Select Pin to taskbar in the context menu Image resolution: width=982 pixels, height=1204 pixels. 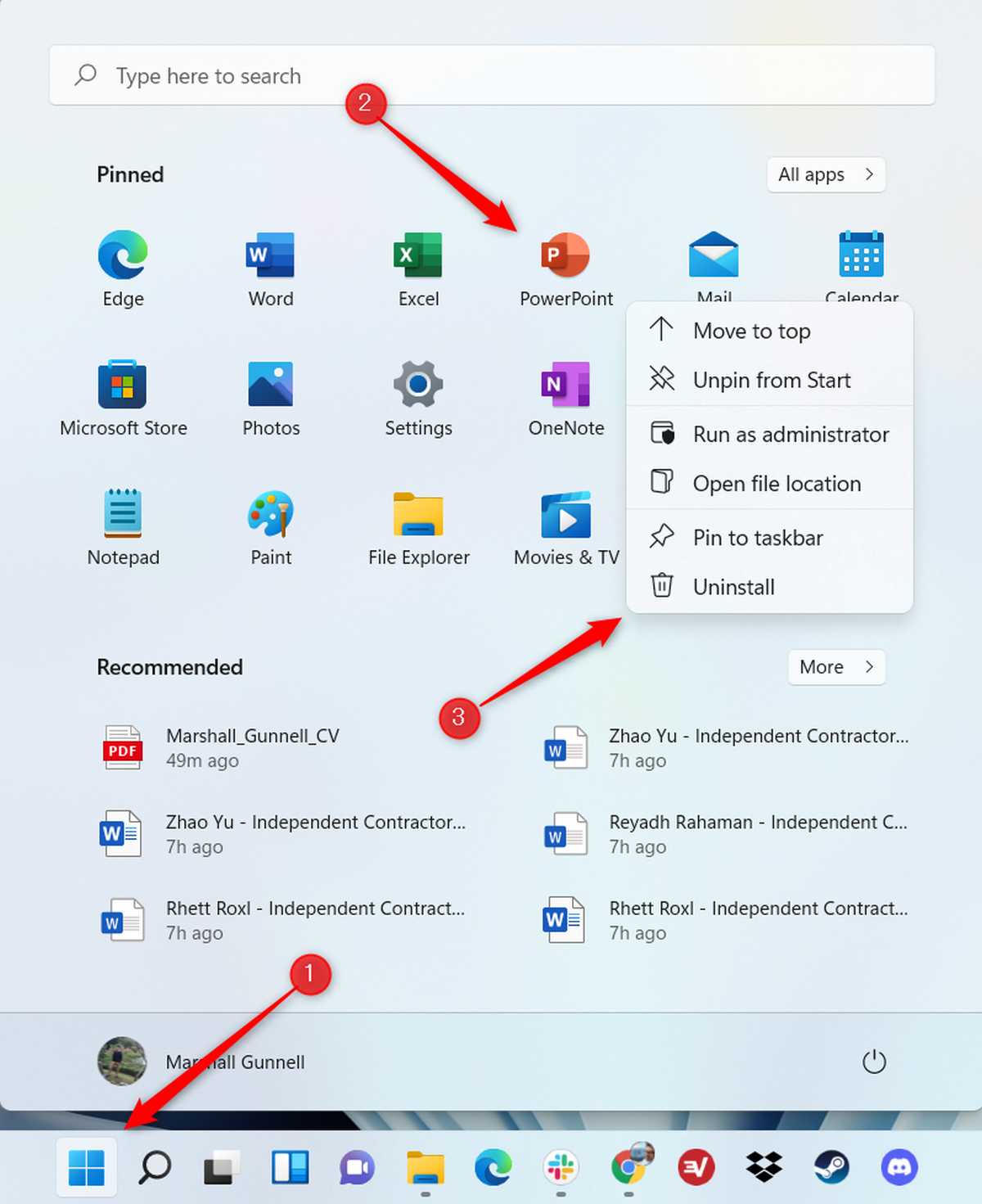(x=757, y=537)
